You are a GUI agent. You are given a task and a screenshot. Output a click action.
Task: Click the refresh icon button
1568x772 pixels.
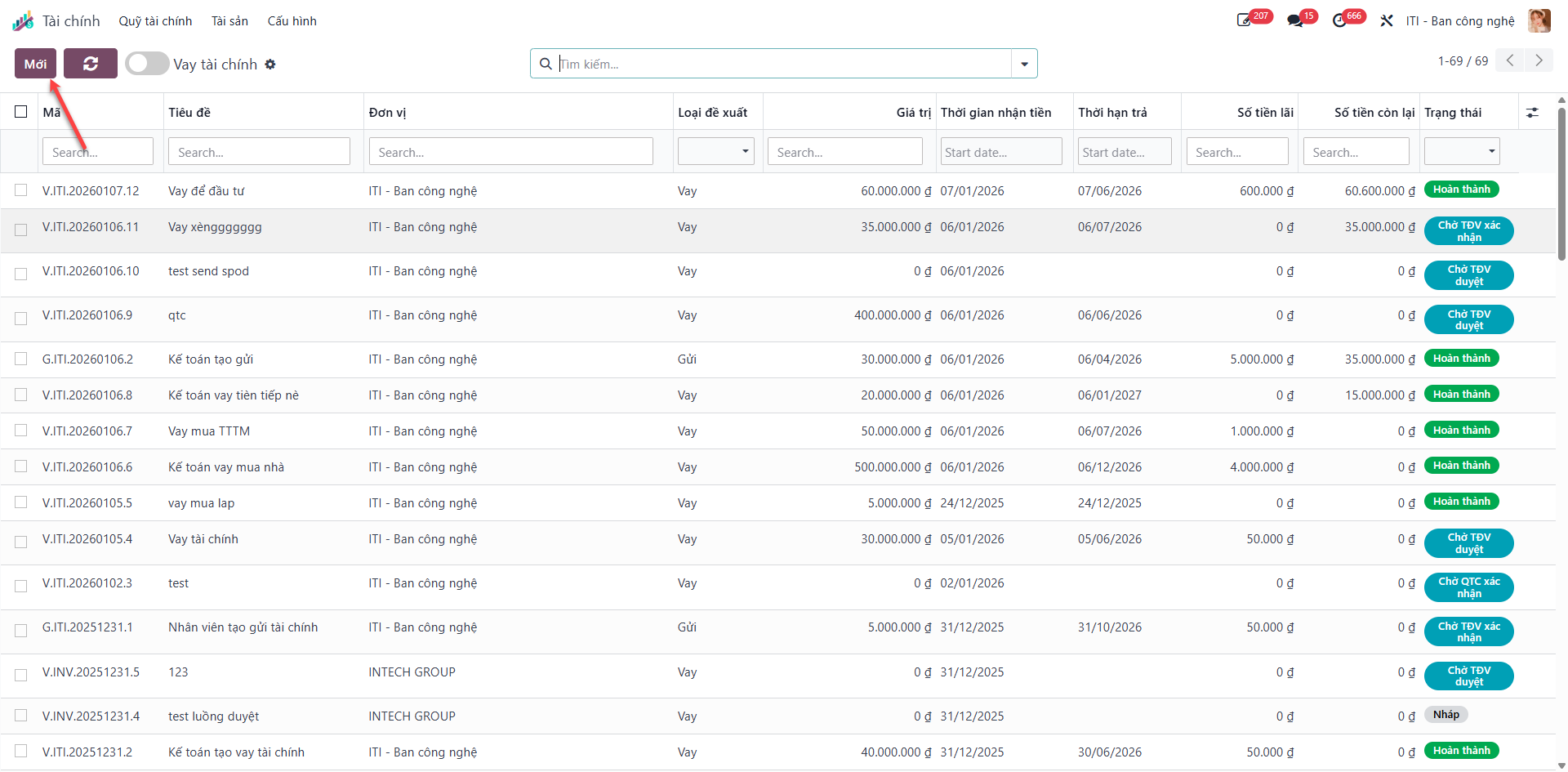(x=91, y=64)
